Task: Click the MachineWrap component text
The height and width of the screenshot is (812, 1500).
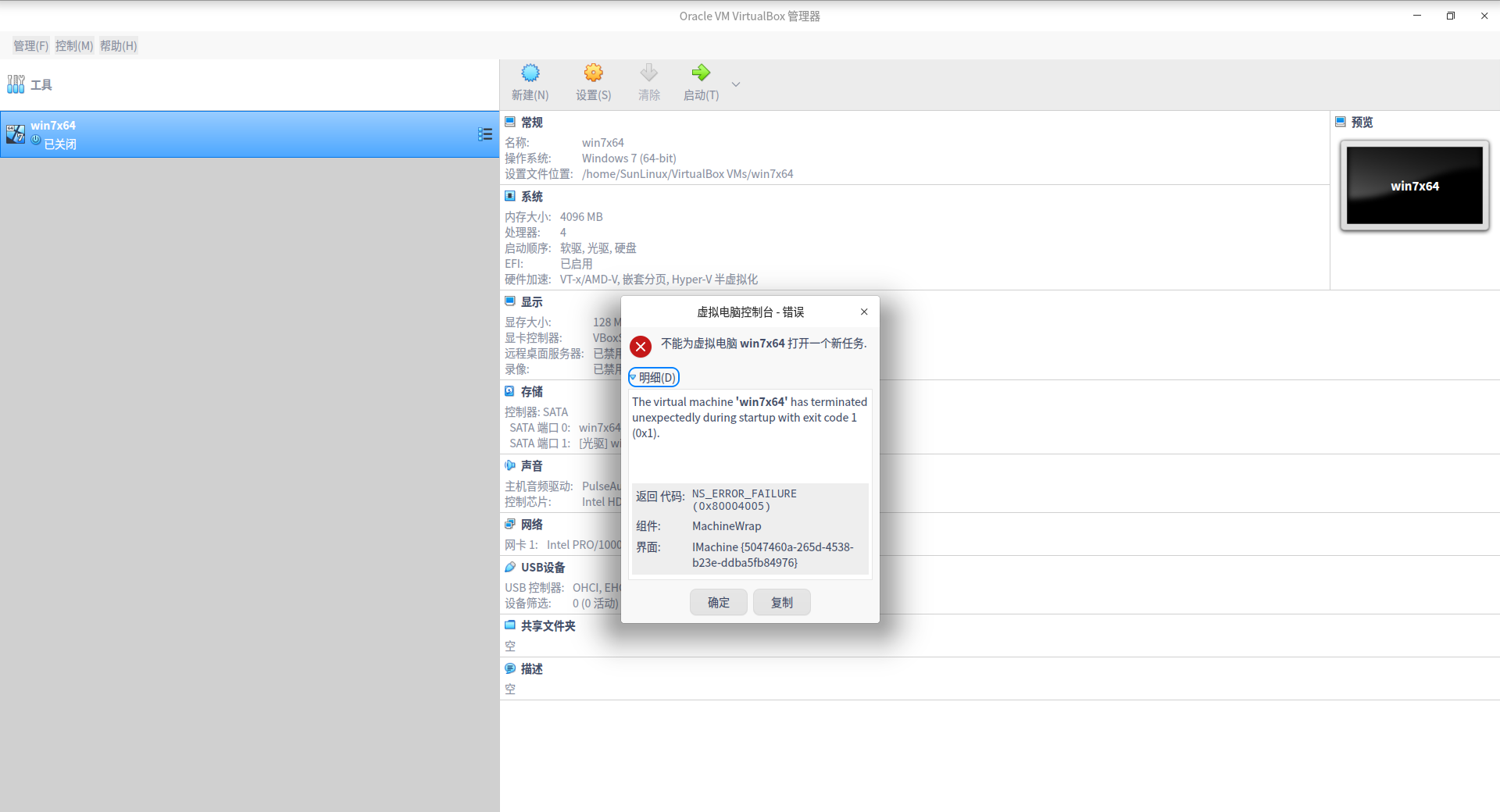Action: pos(727,526)
